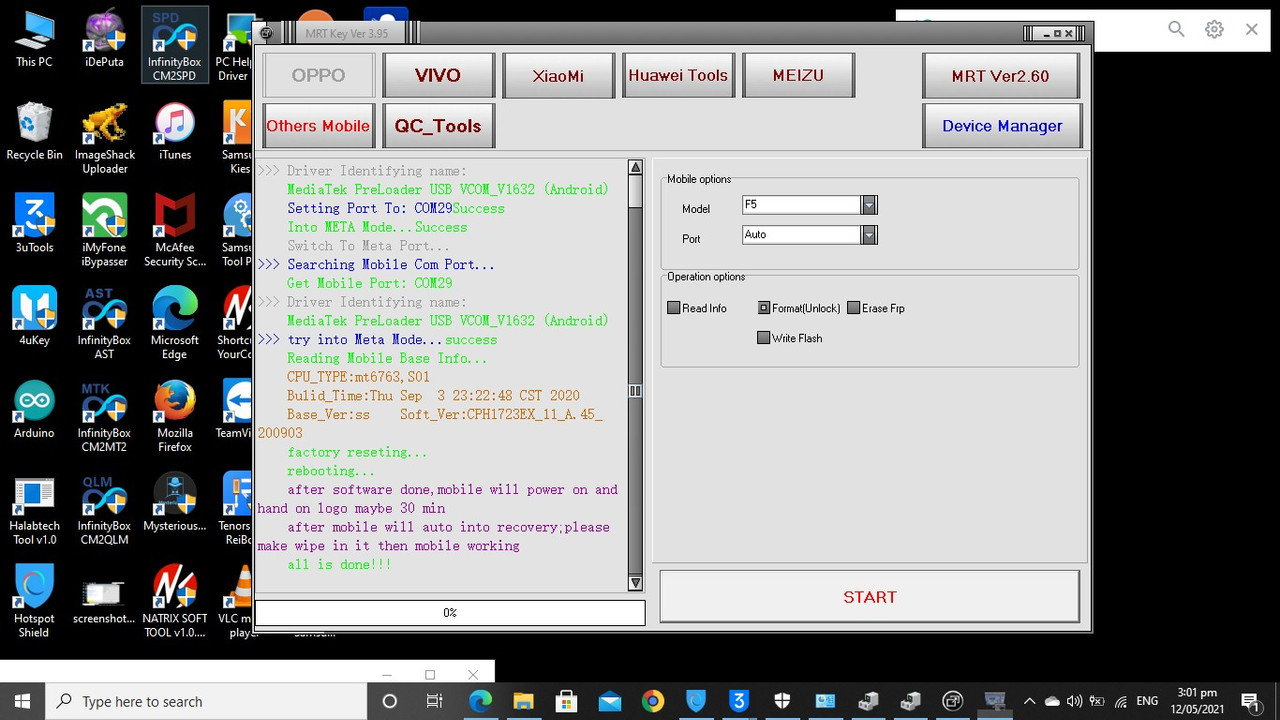Screen dimensions: 1280x720
Task: Click the START button
Action: pyautogui.click(x=869, y=597)
